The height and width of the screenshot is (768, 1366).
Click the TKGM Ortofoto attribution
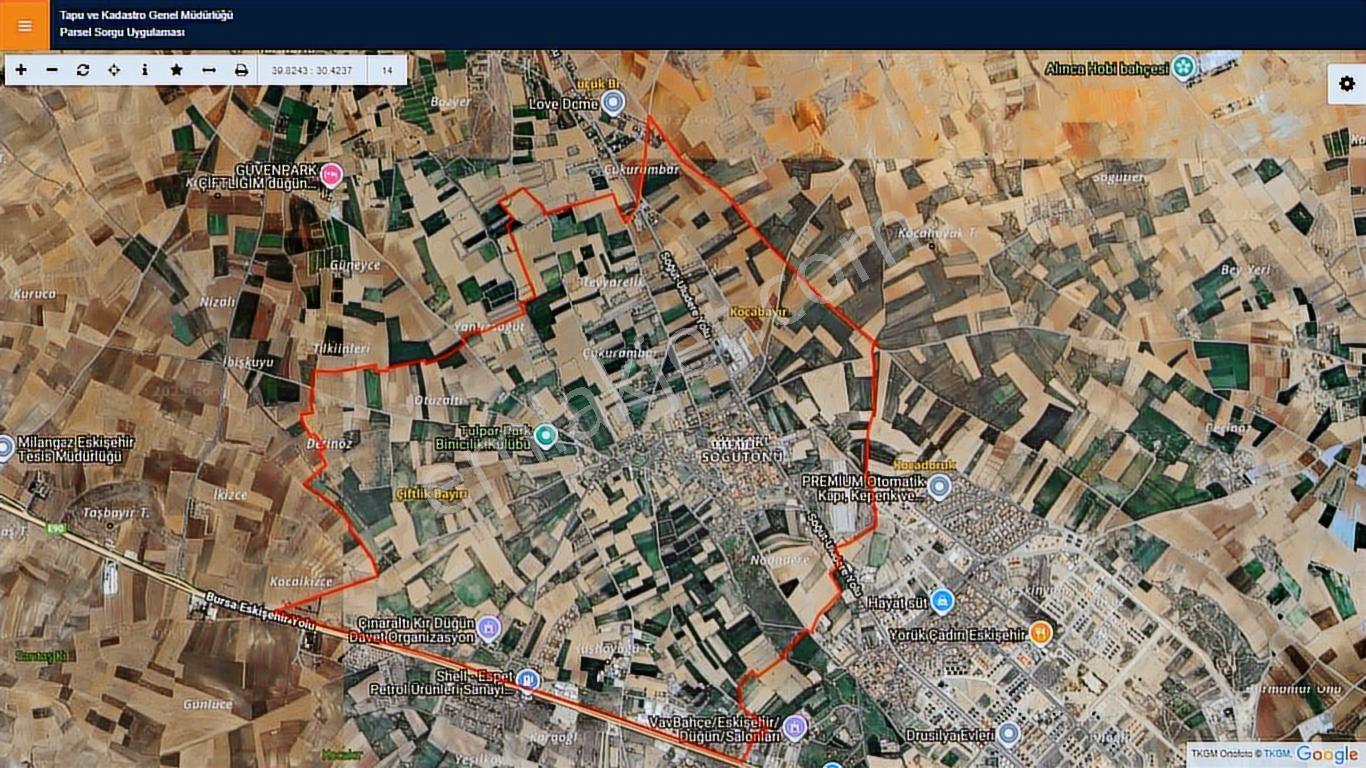click(x=1241, y=755)
